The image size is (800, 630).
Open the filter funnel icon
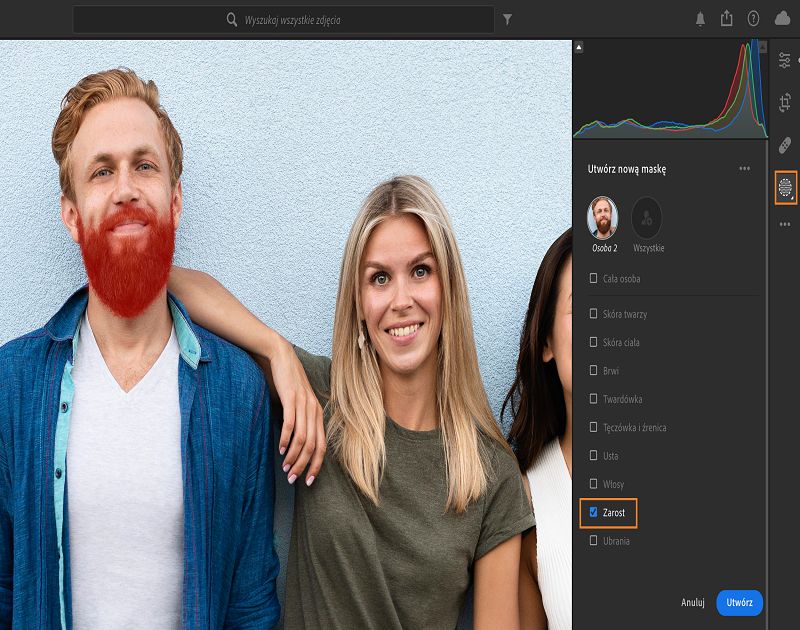(x=507, y=19)
